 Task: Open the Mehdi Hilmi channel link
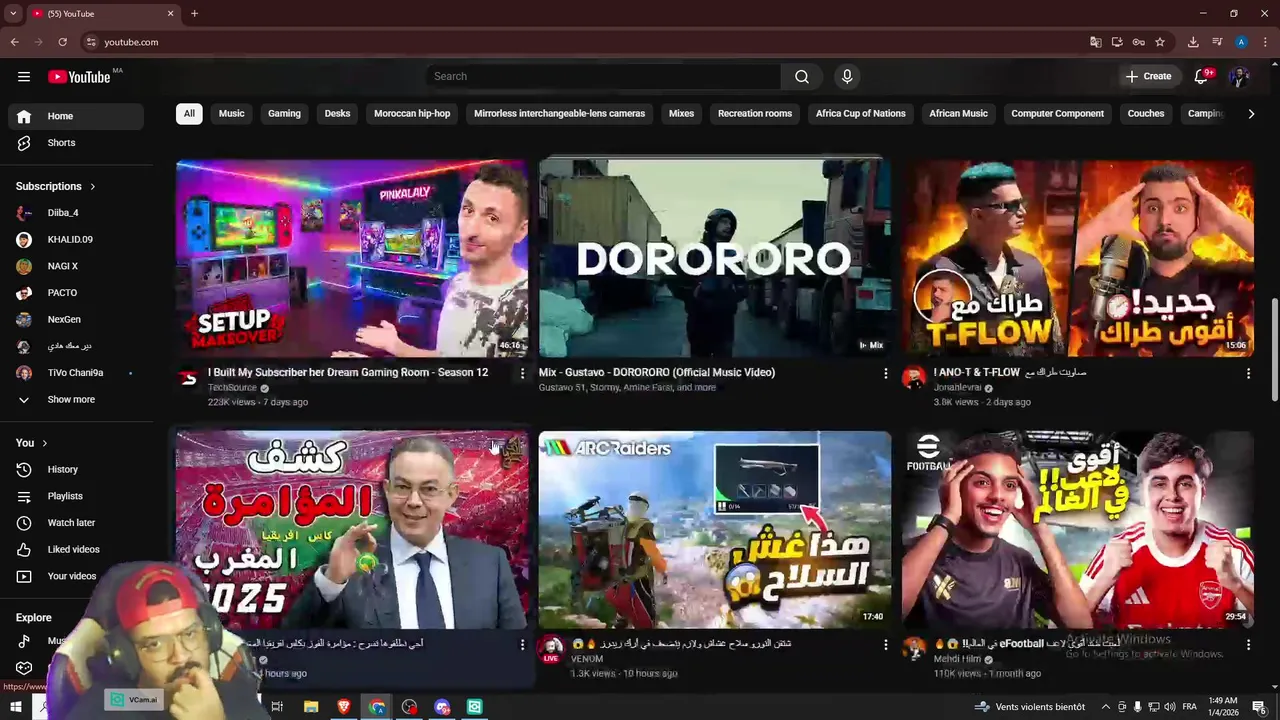click(x=958, y=660)
